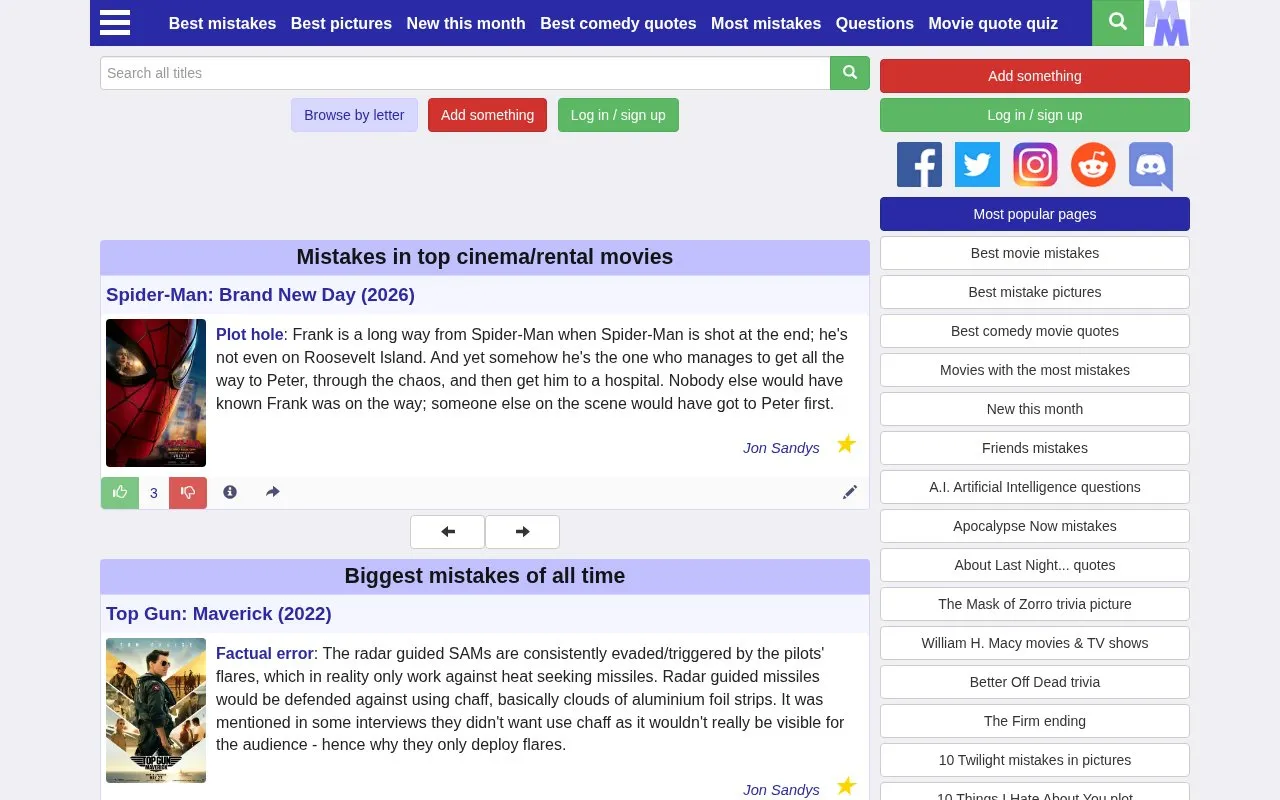Viewport: 1280px width, 800px height.
Task: Open Best mistake pictures sidebar link
Action: (1035, 292)
